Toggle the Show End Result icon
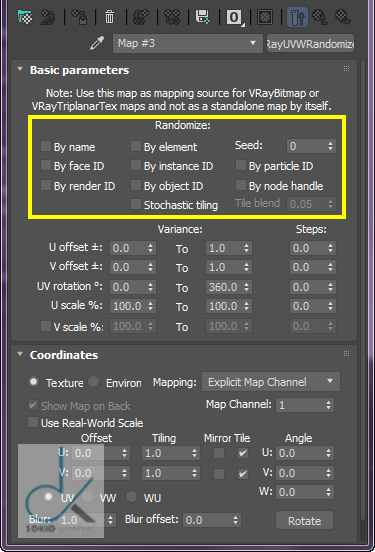 (297, 18)
